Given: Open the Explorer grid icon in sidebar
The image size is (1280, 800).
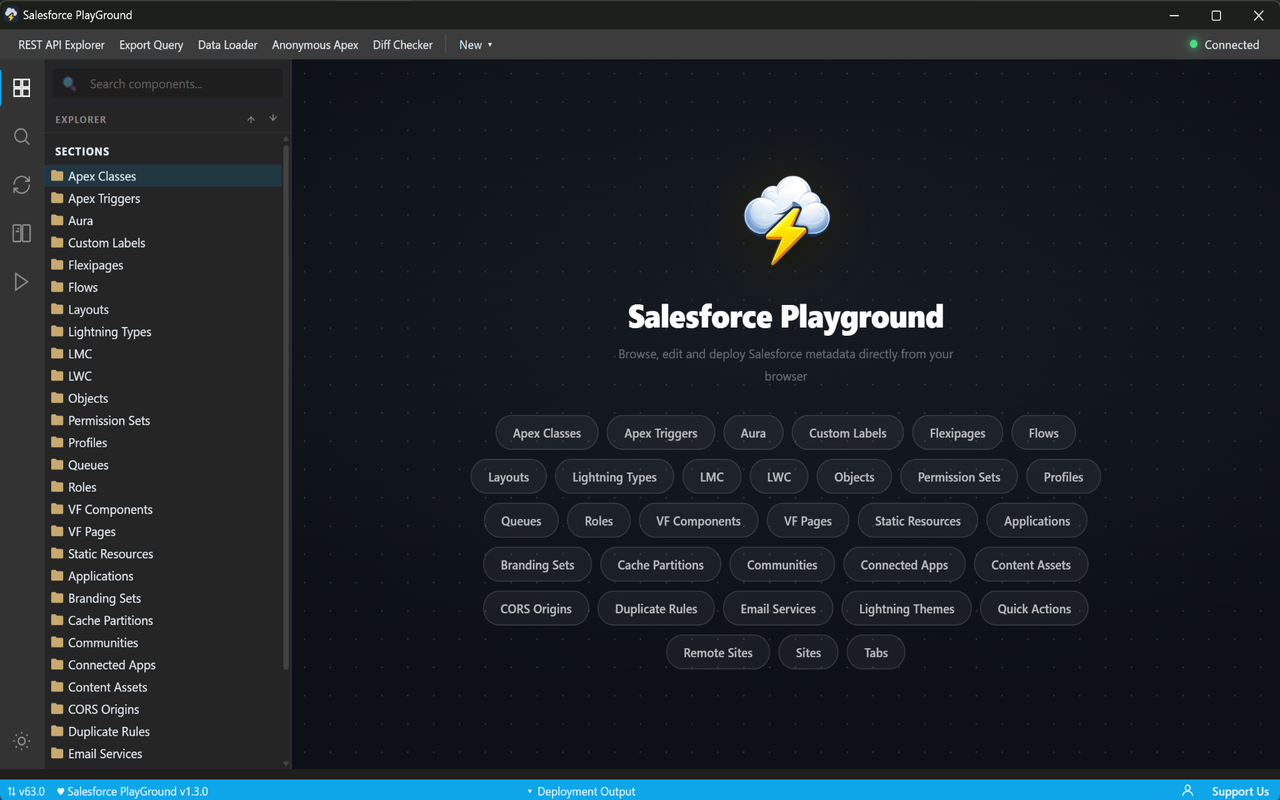Looking at the screenshot, I should [21, 88].
